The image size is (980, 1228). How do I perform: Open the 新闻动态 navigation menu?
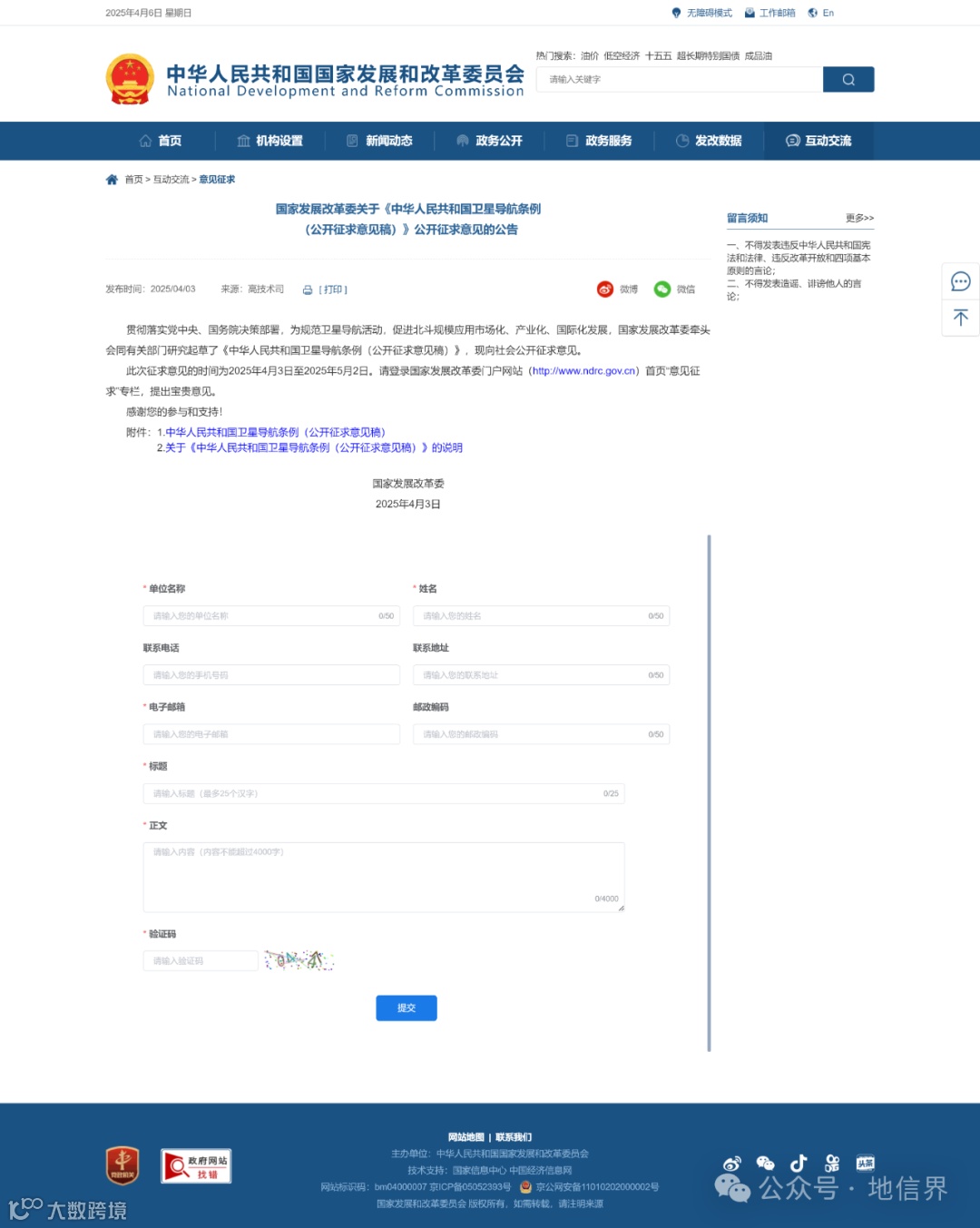(x=379, y=141)
